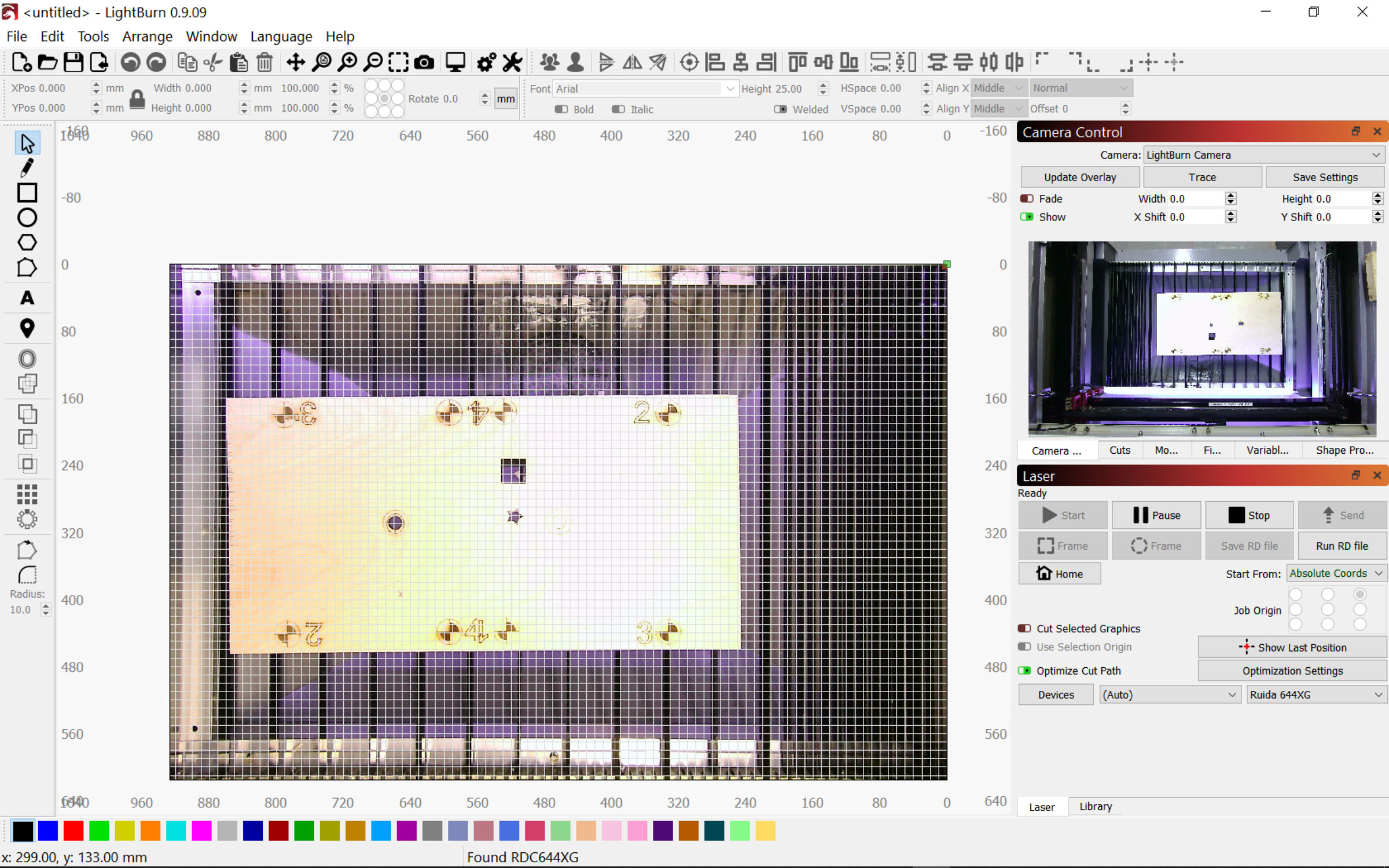1389x868 pixels.
Task: Enable Cut Selected Graphics switch
Action: pos(1024,628)
